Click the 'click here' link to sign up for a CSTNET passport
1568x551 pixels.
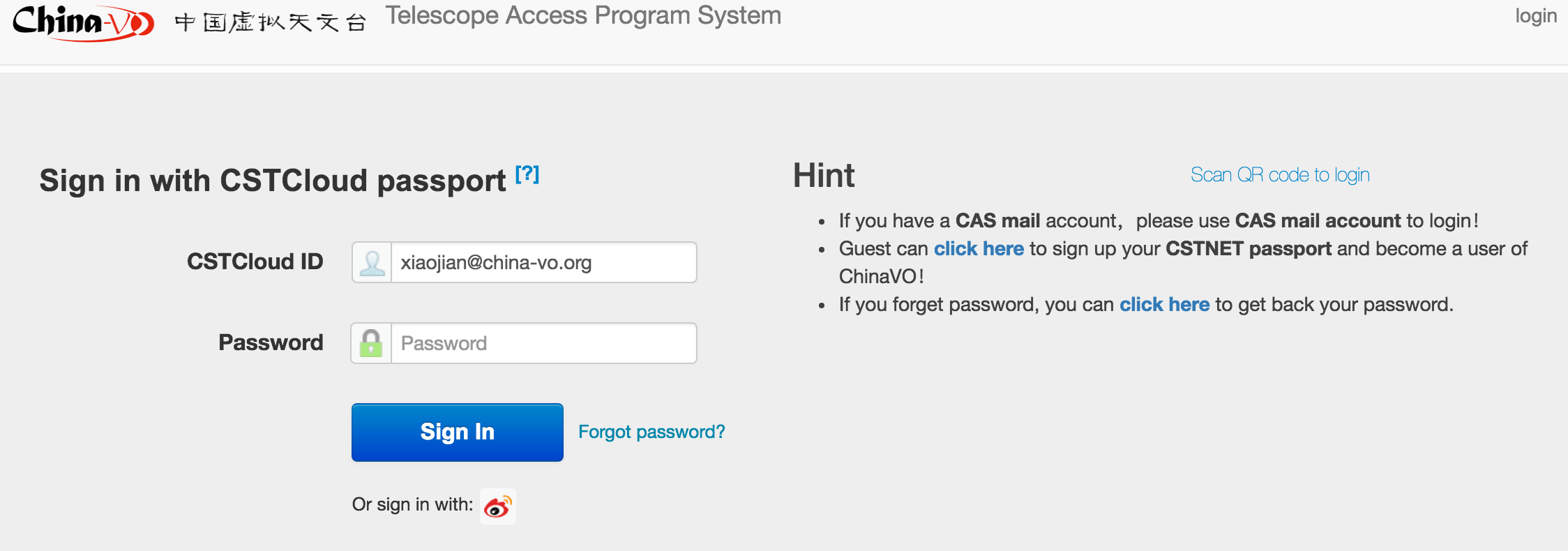click(x=979, y=249)
